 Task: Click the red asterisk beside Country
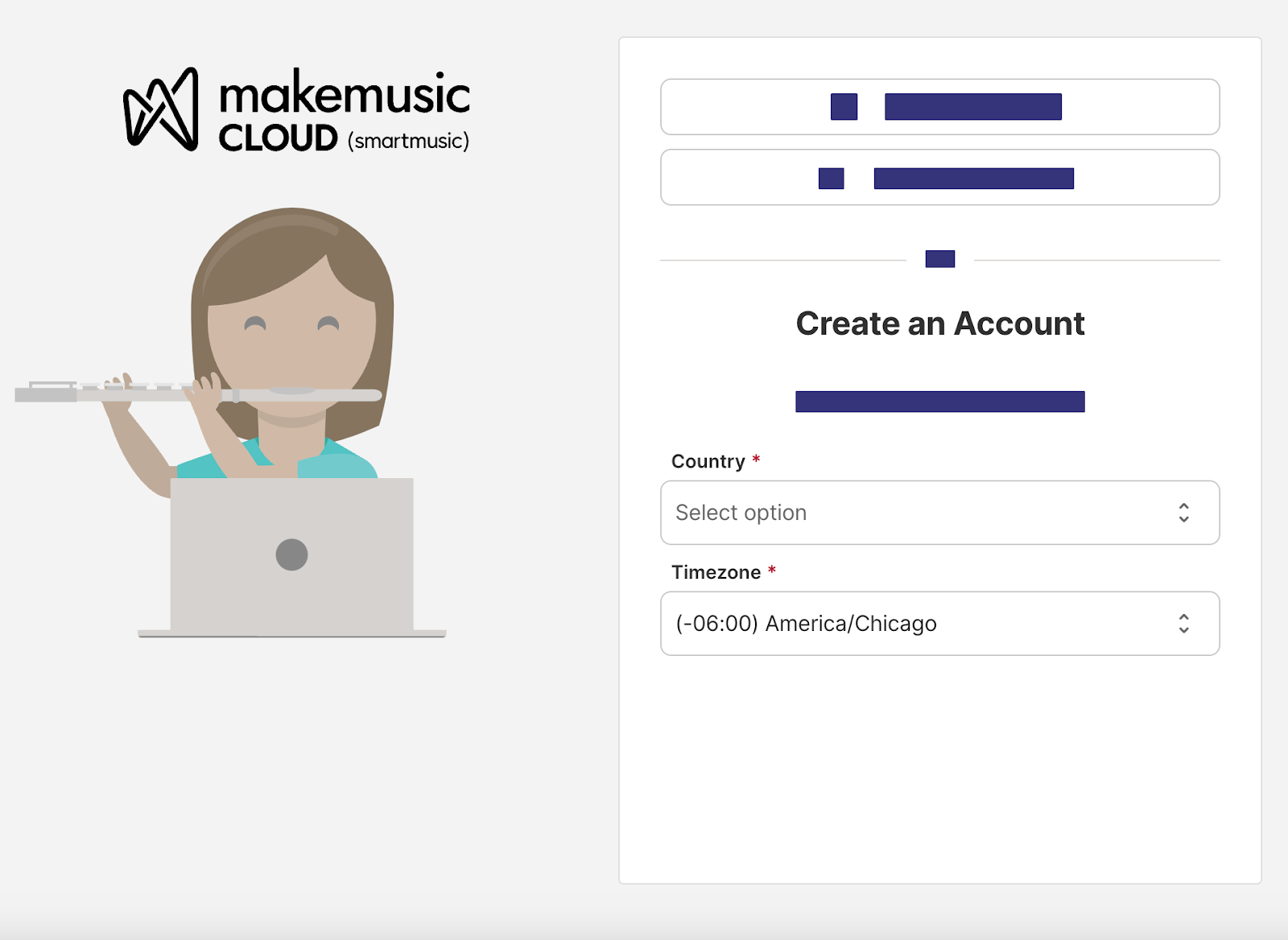pyautogui.click(x=755, y=461)
